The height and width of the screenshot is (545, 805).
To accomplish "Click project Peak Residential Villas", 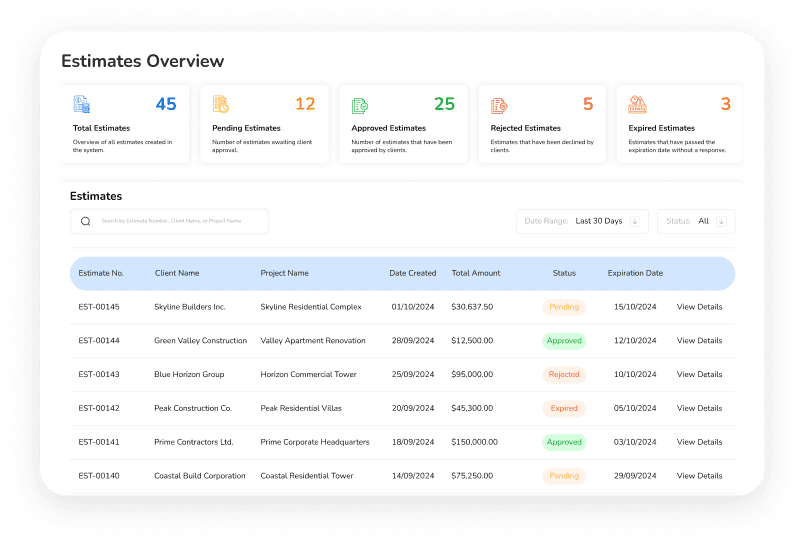I will [x=301, y=408].
